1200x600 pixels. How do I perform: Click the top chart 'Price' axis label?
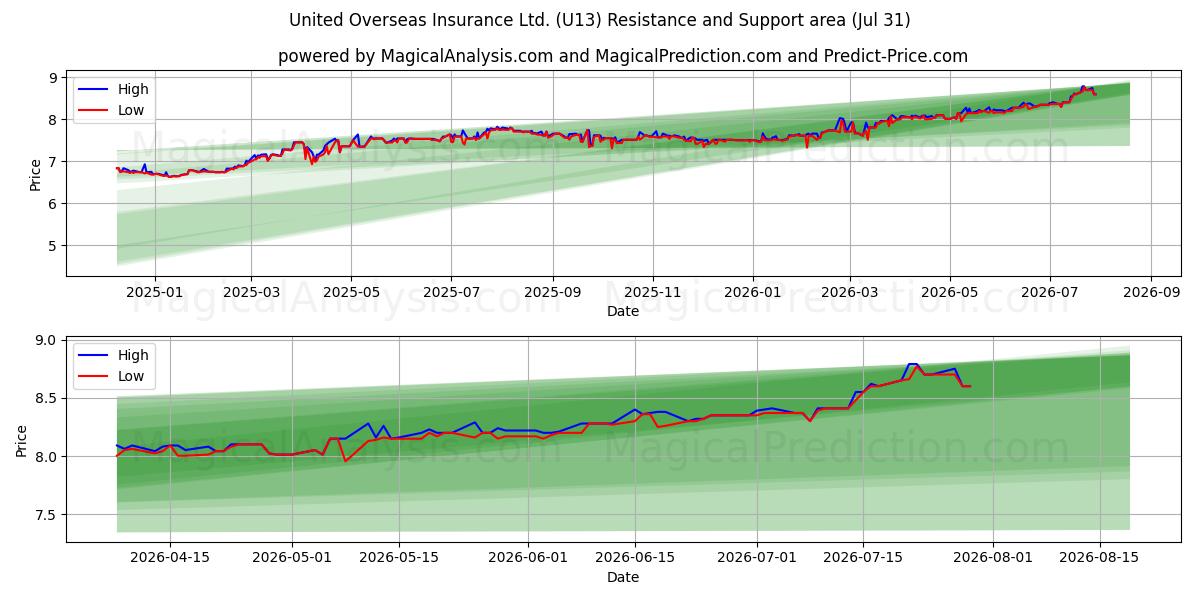pos(36,175)
